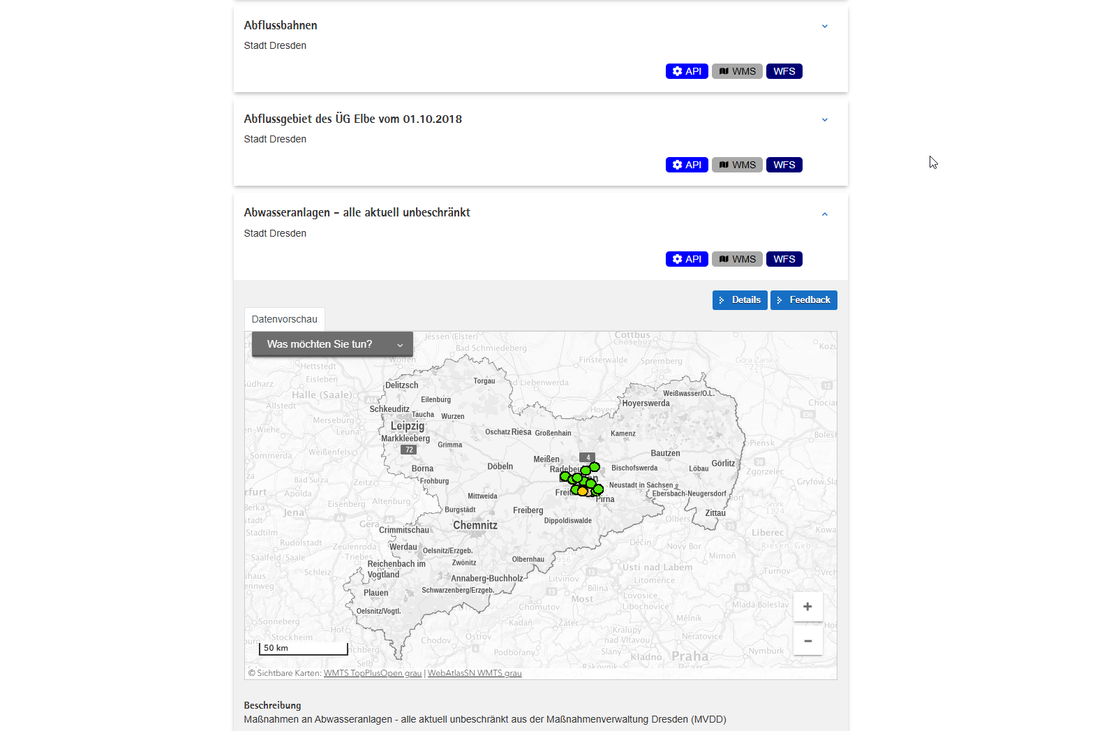The height and width of the screenshot is (731, 1095).
Task: Click the green marker cluster near Dresden
Action: click(x=577, y=478)
